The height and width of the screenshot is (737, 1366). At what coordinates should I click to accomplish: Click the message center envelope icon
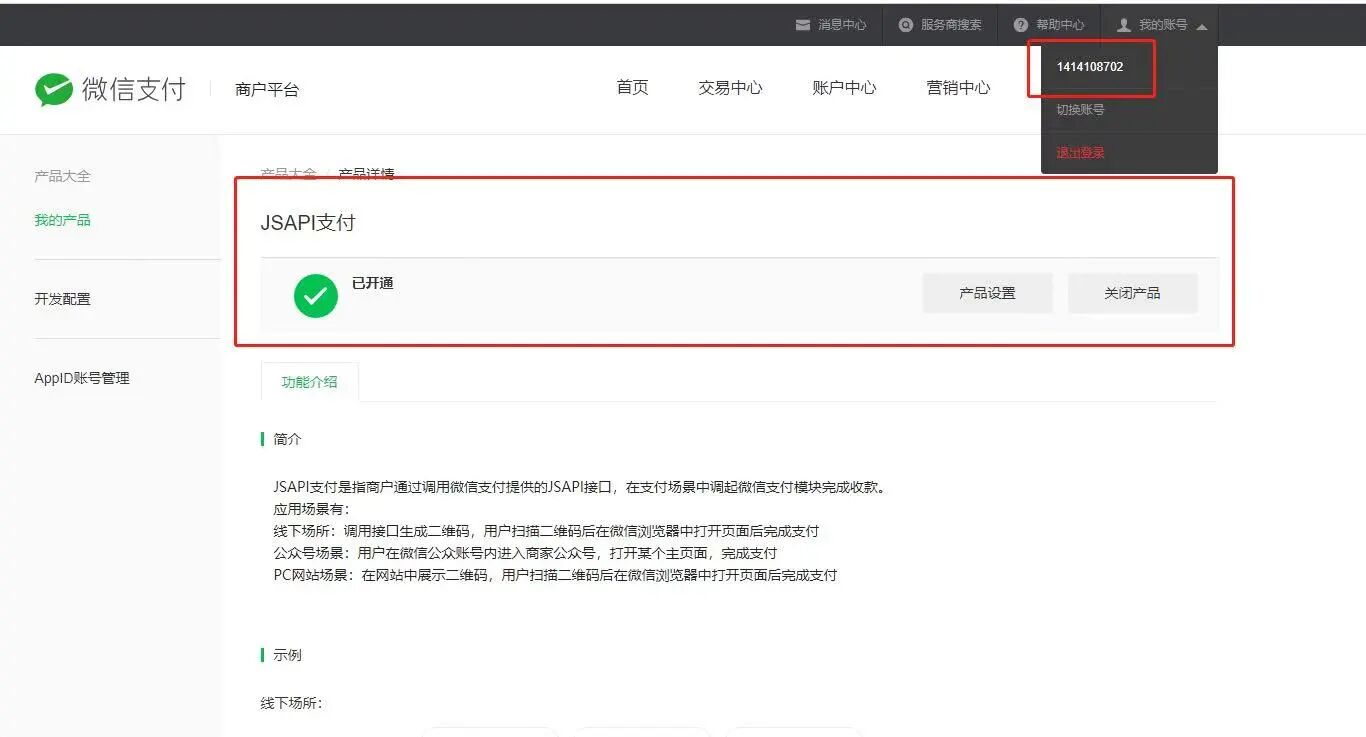[x=803, y=25]
